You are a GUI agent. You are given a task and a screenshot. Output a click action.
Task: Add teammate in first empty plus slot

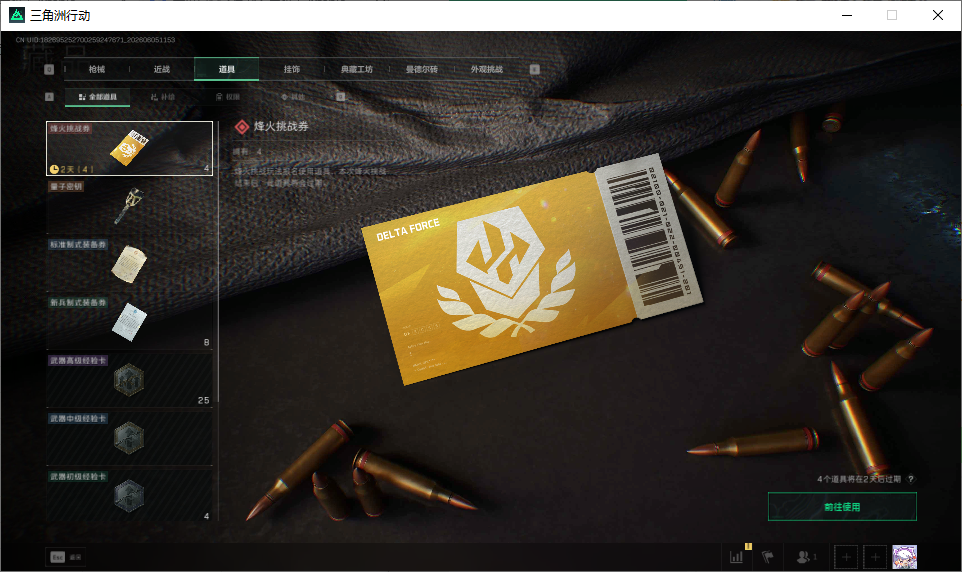(846, 557)
